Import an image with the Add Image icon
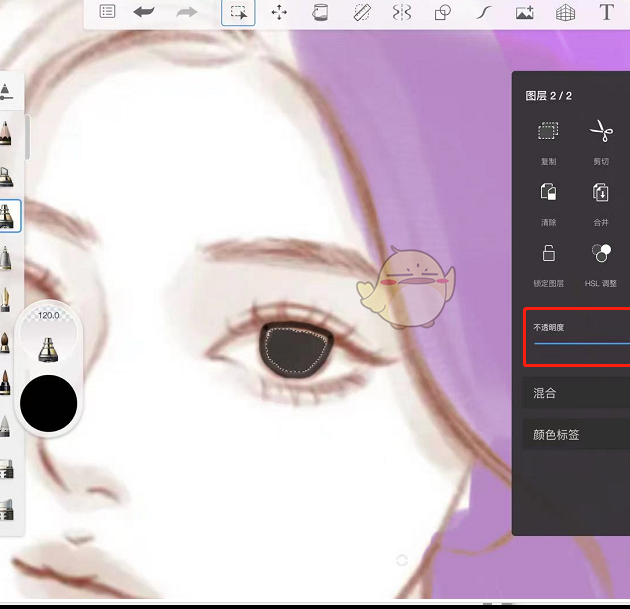Viewport: 630px width, 609px height. (525, 12)
